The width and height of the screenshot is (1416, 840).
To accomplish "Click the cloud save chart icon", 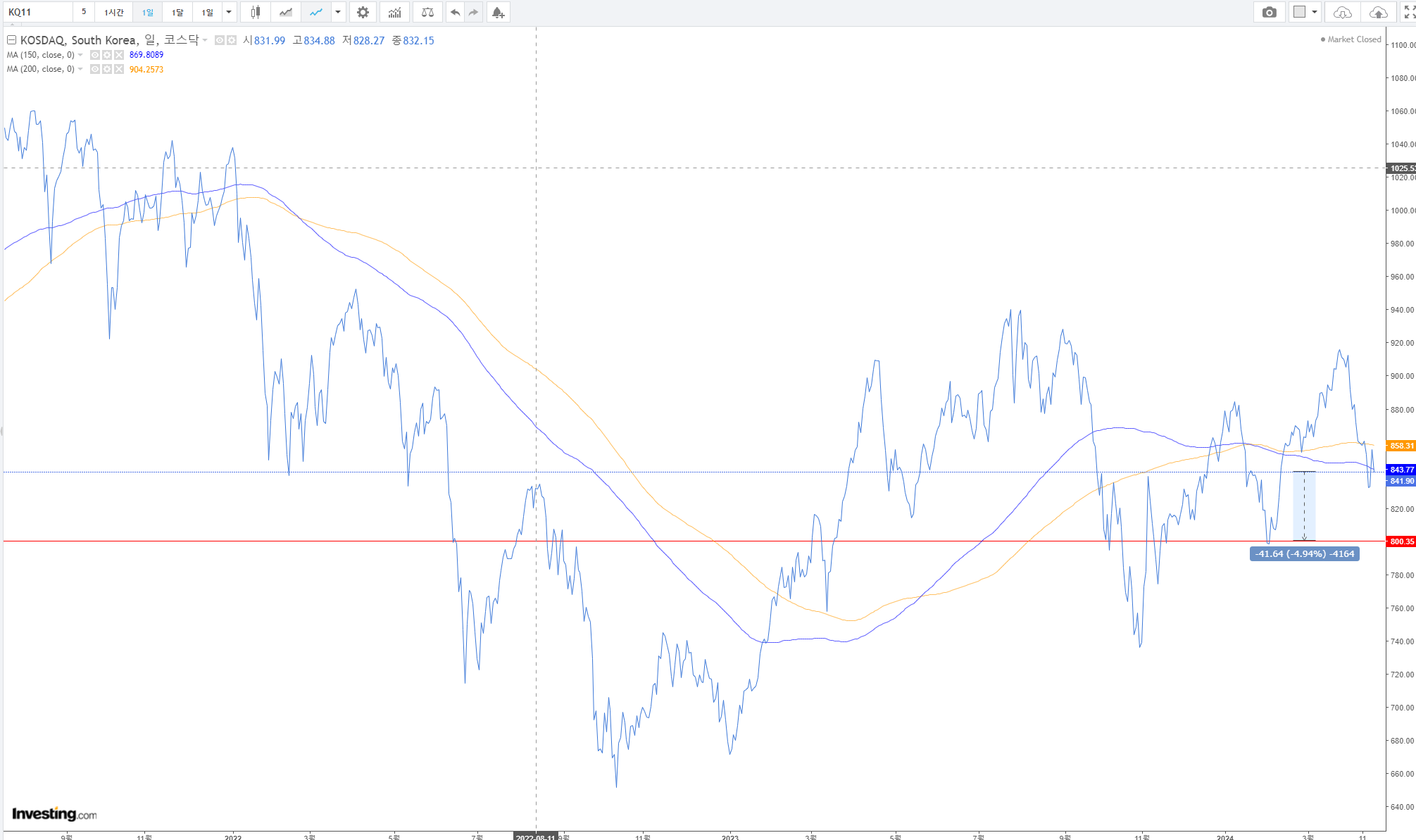I will [x=1378, y=12].
